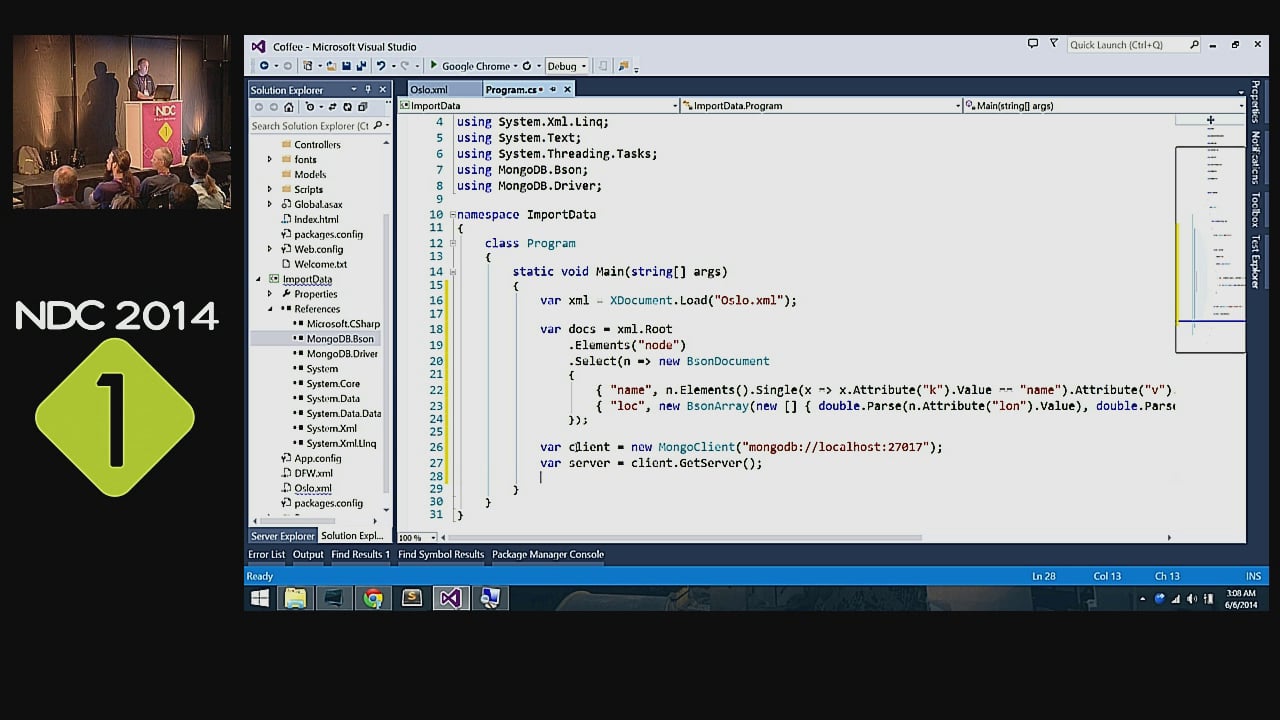Open the Main(string[] args) member dropdown

(1241, 105)
